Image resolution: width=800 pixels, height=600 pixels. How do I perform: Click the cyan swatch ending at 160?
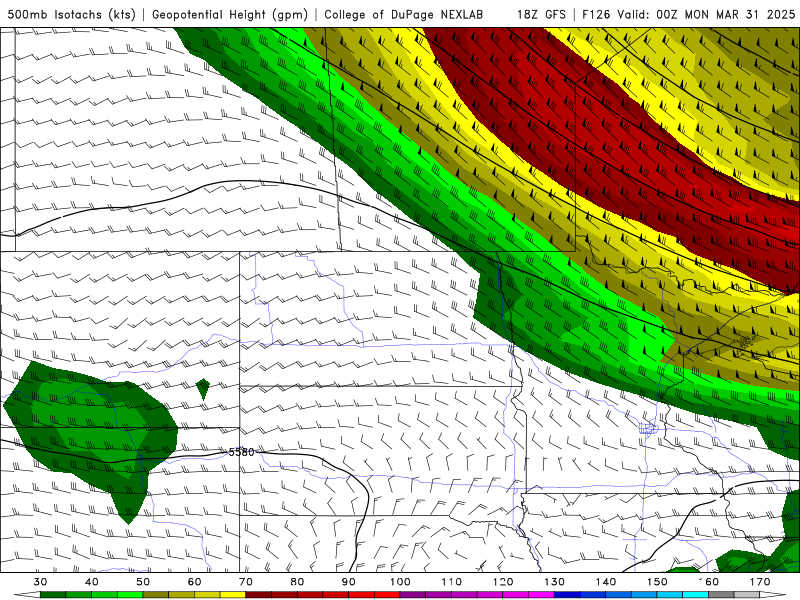(x=696, y=595)
